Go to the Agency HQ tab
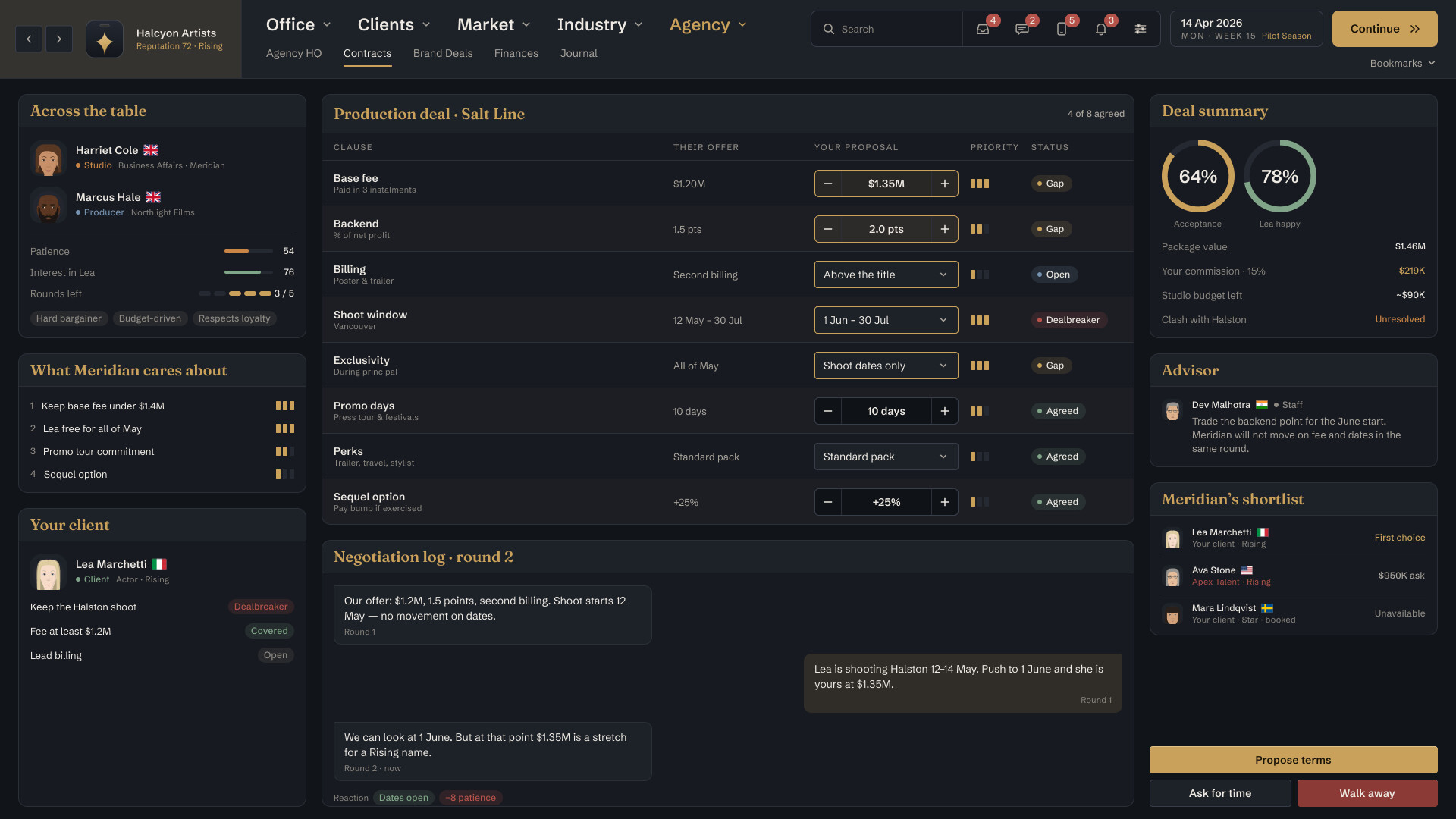 [x=294, y=53]
